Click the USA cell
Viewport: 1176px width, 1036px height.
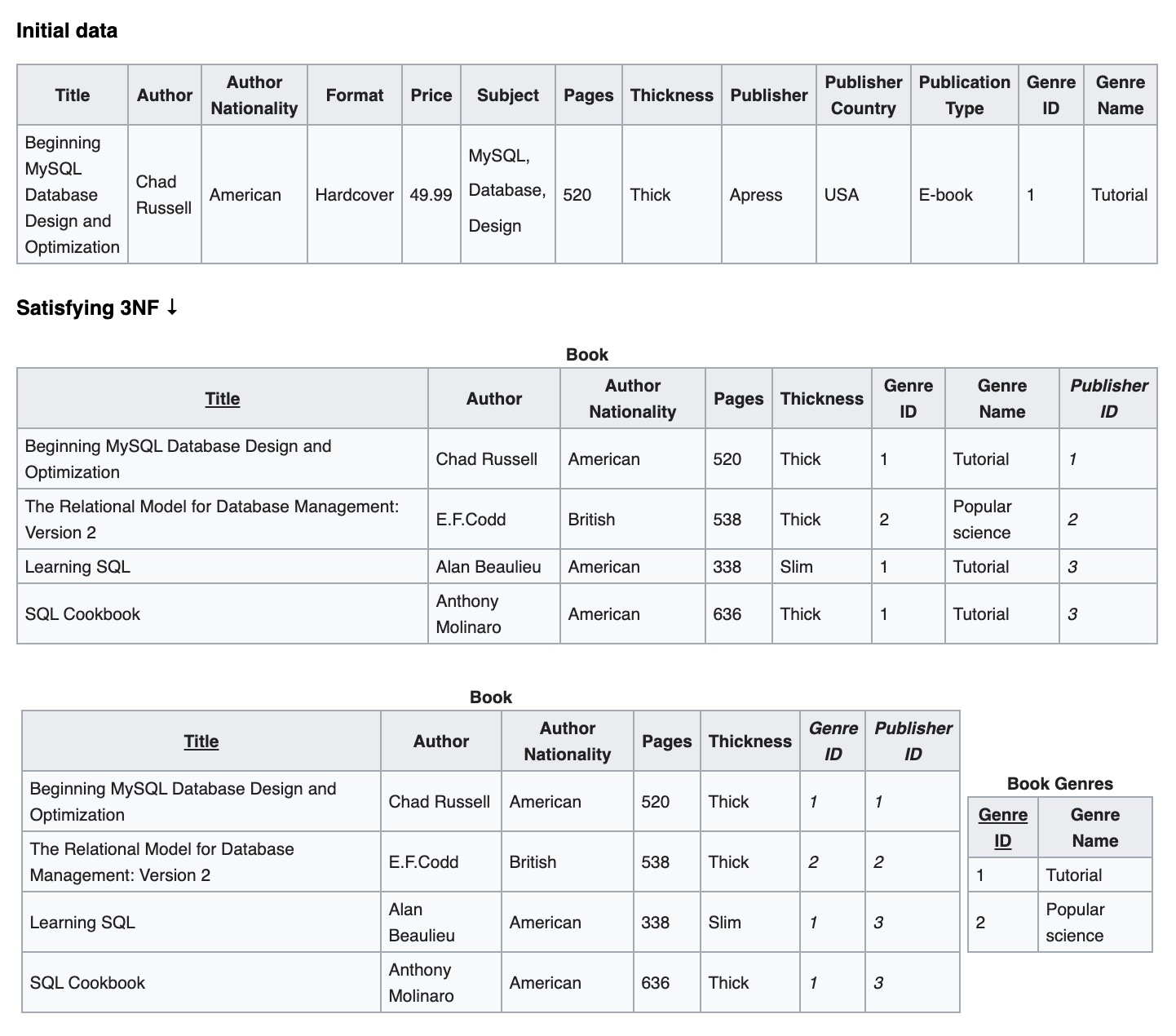841,195
